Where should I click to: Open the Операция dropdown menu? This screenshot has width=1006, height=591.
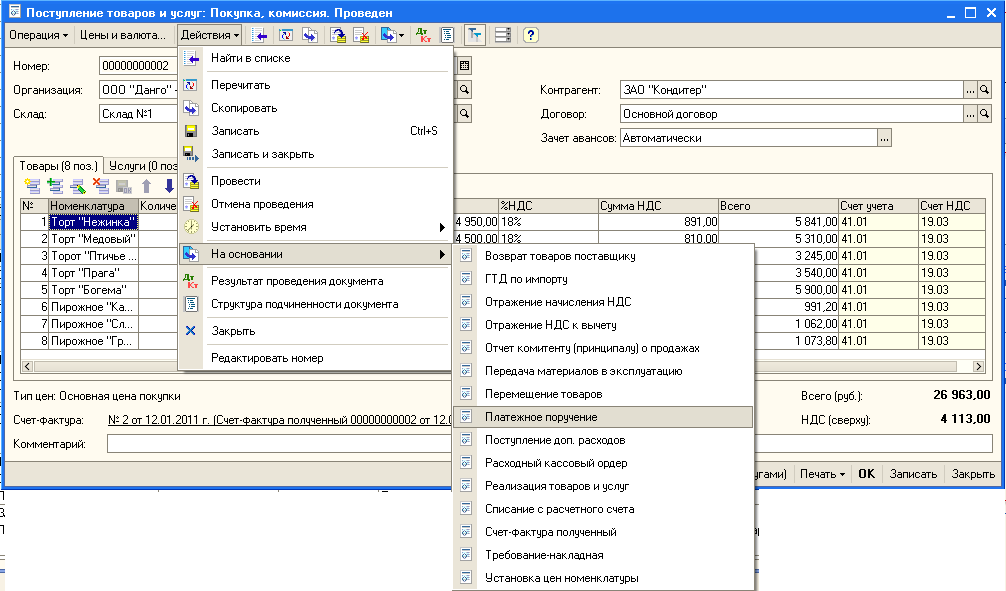(x=39, y=35)
